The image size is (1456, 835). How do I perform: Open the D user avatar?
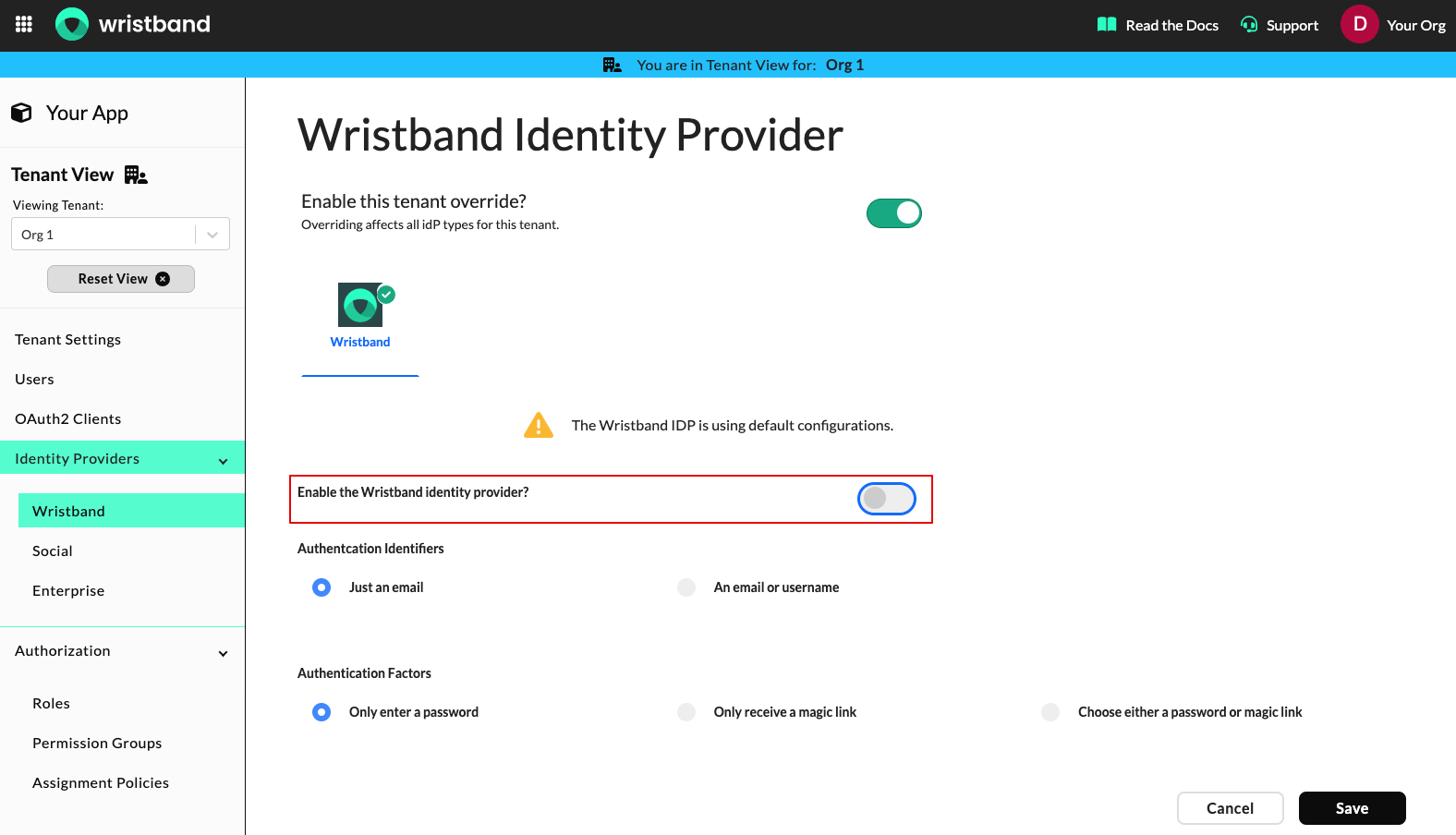pyautogui.click(x=1360, y=25)
